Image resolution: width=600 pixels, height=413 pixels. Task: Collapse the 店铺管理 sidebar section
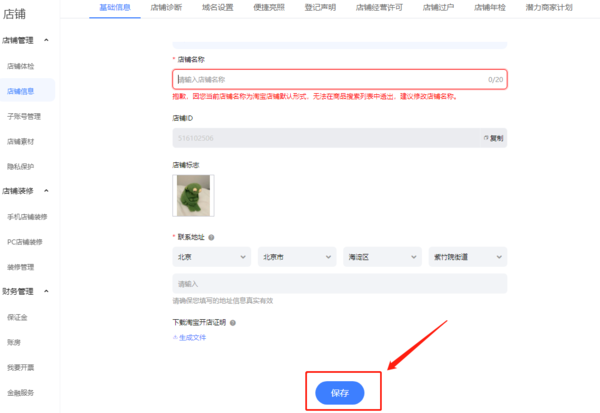tap(46, 40)
